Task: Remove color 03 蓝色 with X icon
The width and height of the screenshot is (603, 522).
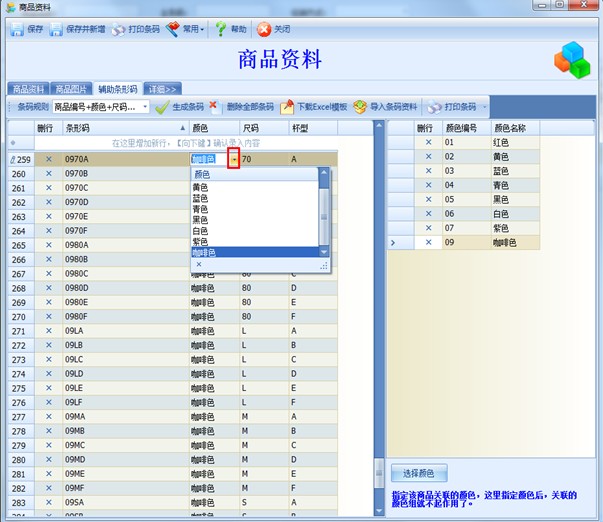Action: click(x=428, y=171)
